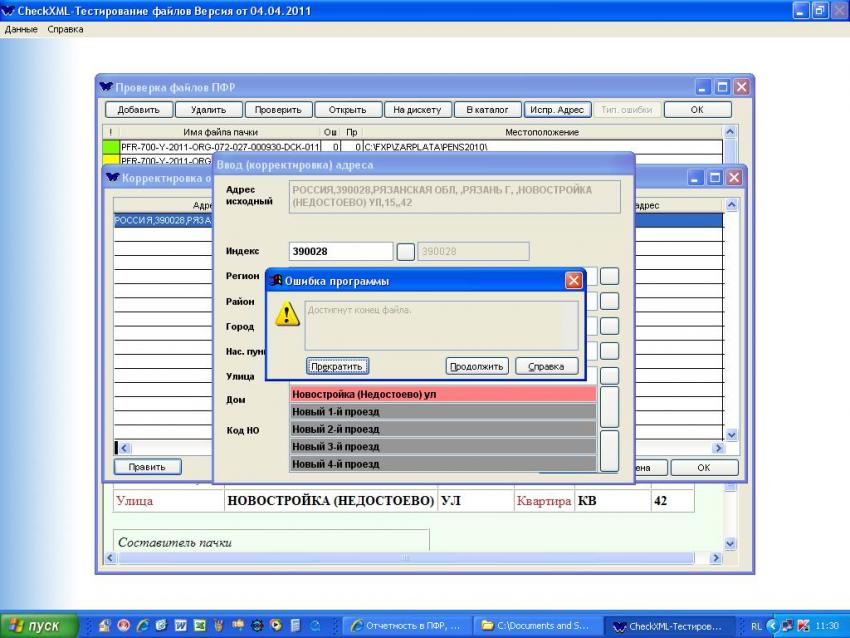The image size is (850, 638).
Task: Click the warning icon in the error dialog
Action: tap(288, 315)
